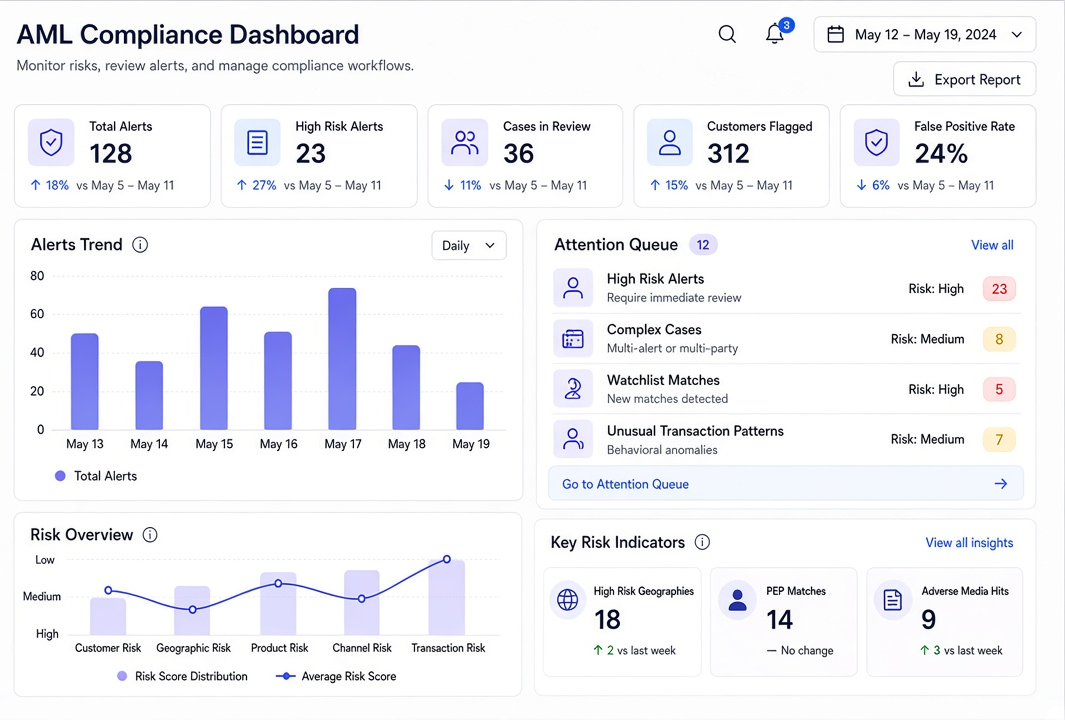
Task: Open the Unusual Transaction Patterns row
Action: coord(786,439)
